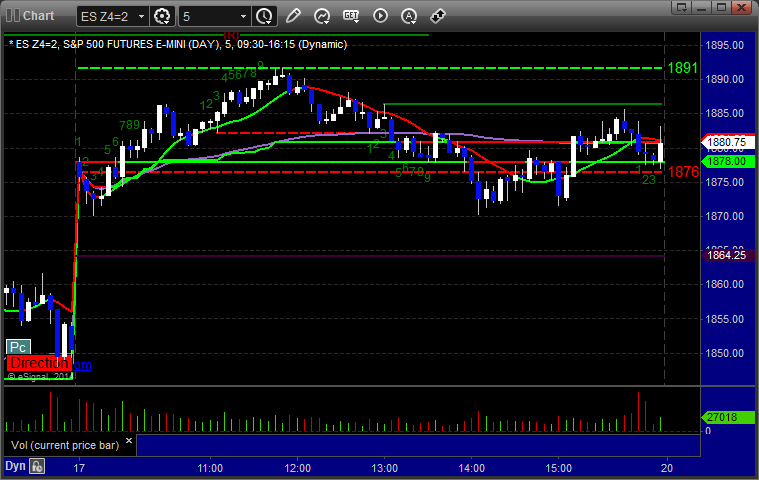Click the 1880.75 current price marker
This screenshot has height=480, width=759.
(727, 142)
